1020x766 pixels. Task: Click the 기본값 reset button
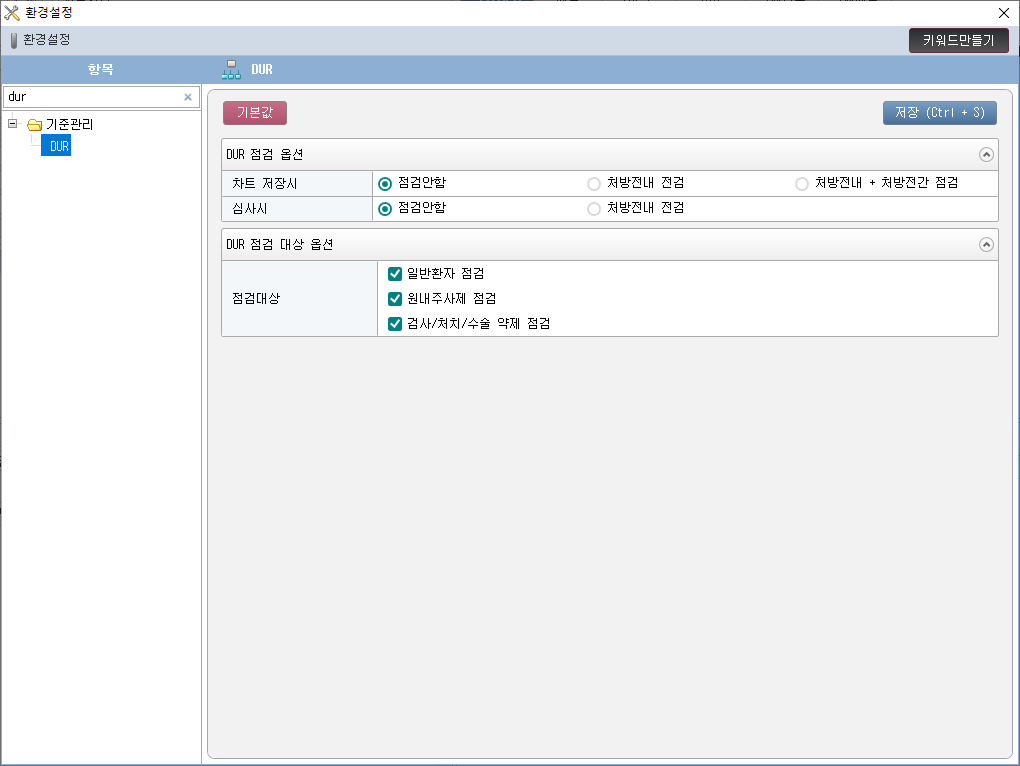point(254,113)
